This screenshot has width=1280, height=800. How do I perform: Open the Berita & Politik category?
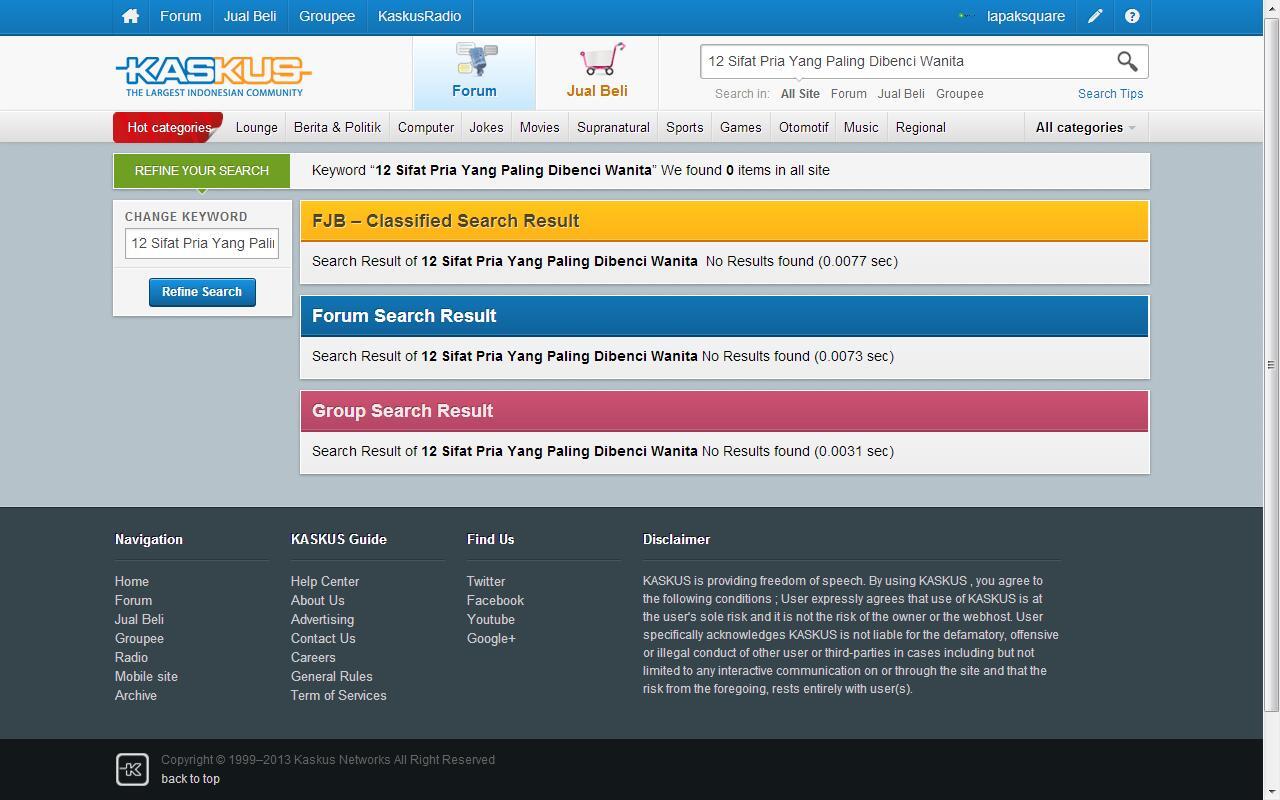[x=337, y=128]
